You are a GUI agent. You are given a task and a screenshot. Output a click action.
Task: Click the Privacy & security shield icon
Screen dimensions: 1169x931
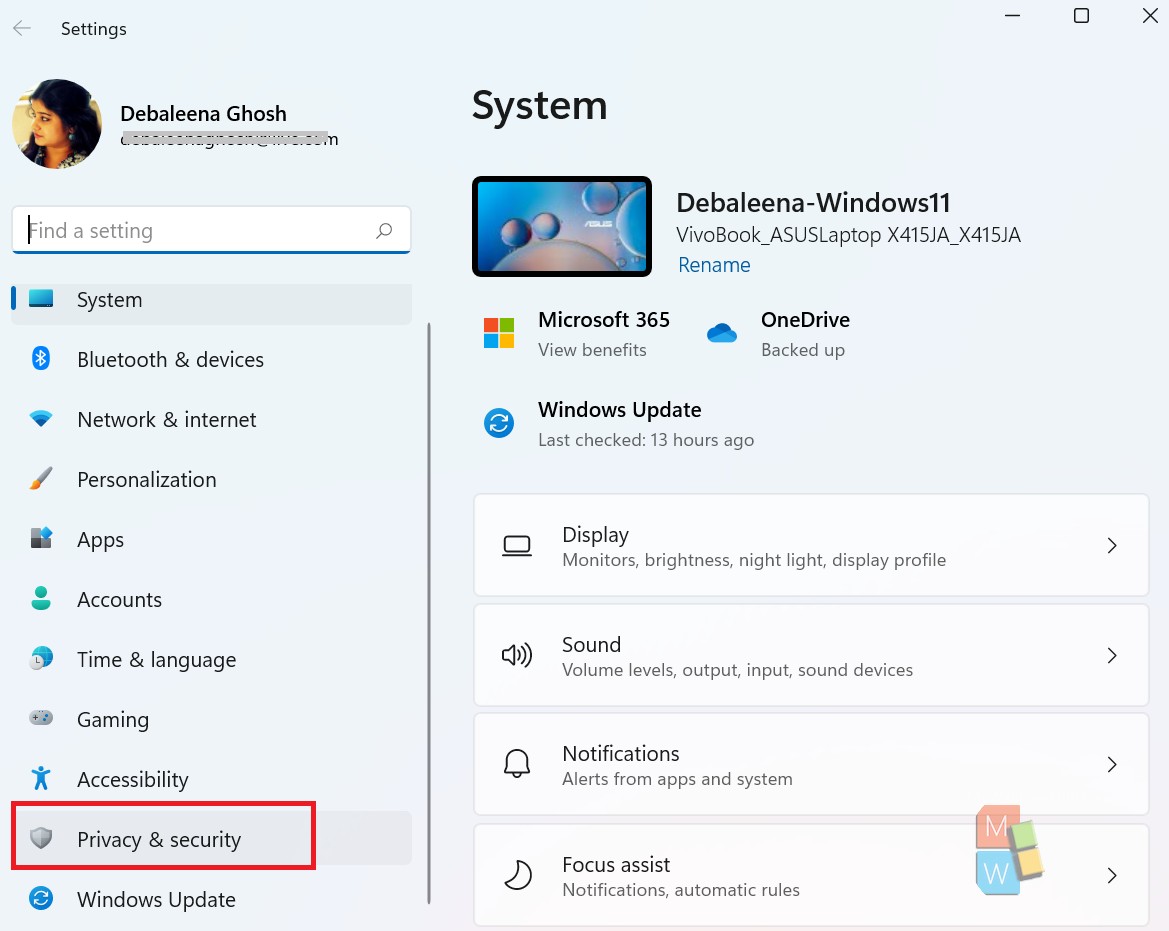pyautogui.click(x=41, y=839)
